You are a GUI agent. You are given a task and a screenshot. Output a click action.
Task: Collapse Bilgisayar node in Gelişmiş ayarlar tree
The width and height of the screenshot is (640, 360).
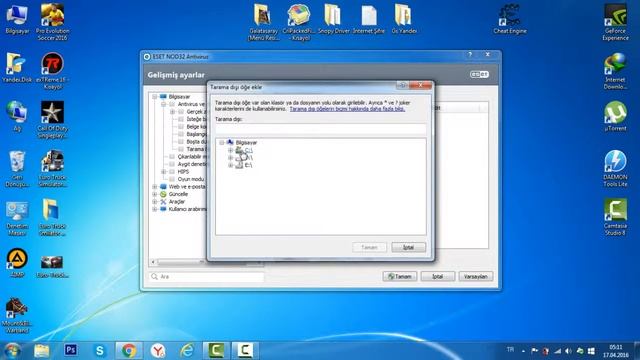pos(155,97)
